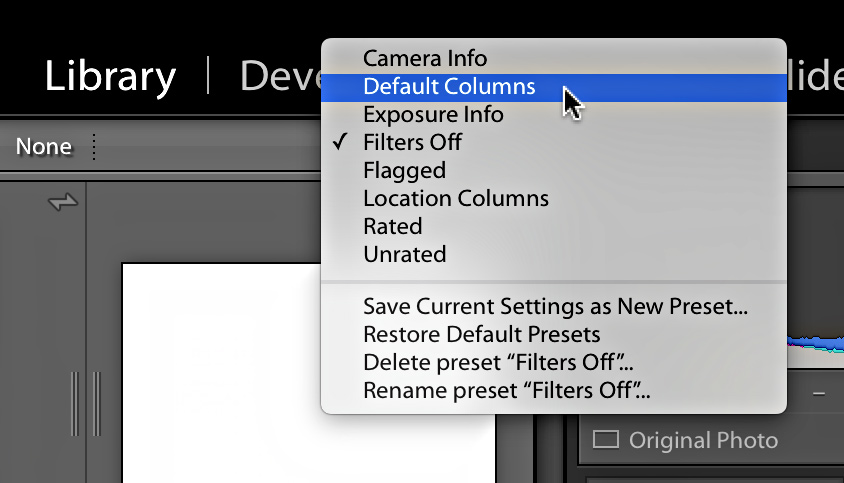This screenshot has width=844, height=483.
Task: Click the swap arrows icon in left strip
Action: click(63, 202)
